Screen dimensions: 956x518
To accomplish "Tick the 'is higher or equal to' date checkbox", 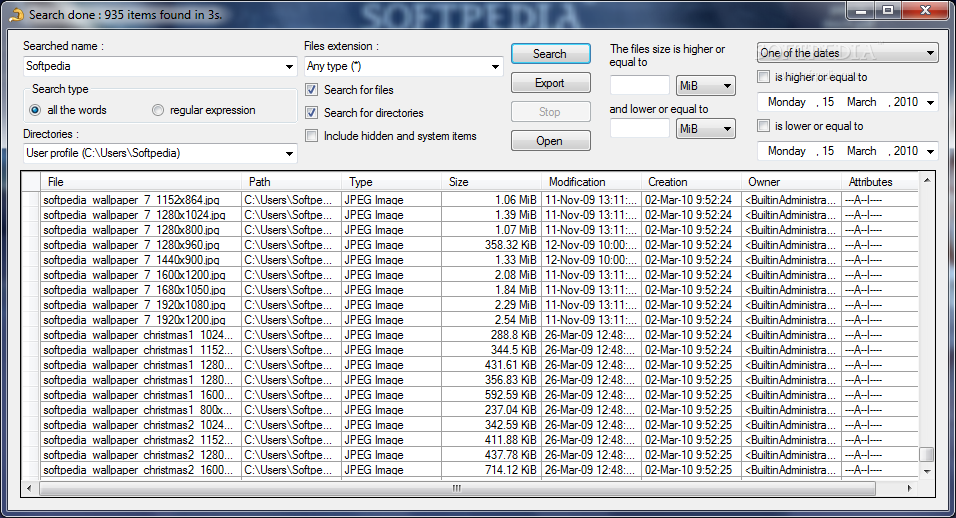I will coord(763,77).
